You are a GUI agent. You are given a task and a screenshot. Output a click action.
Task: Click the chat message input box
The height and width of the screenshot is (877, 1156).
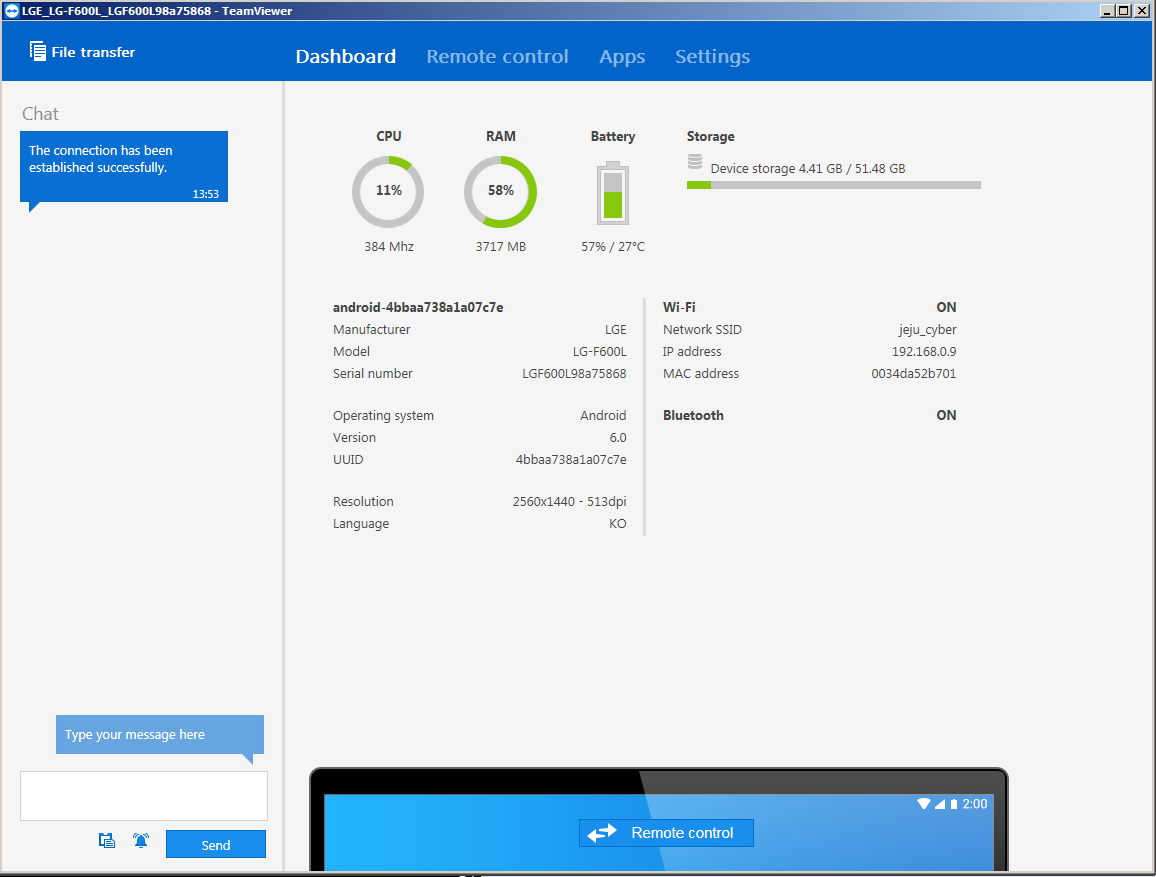[144, 796]
